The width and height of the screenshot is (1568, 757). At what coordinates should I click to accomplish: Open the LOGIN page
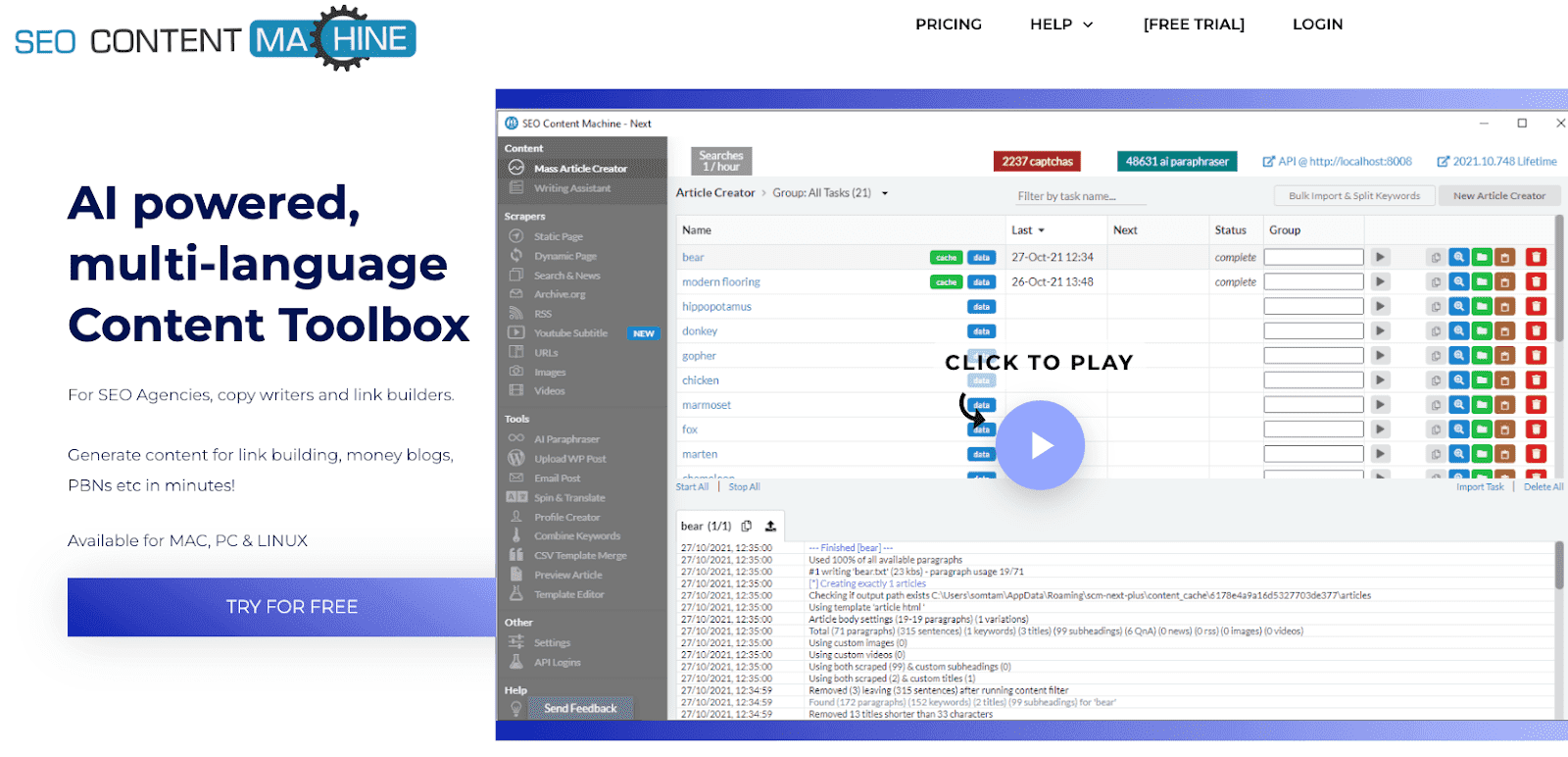point(1317,25)
